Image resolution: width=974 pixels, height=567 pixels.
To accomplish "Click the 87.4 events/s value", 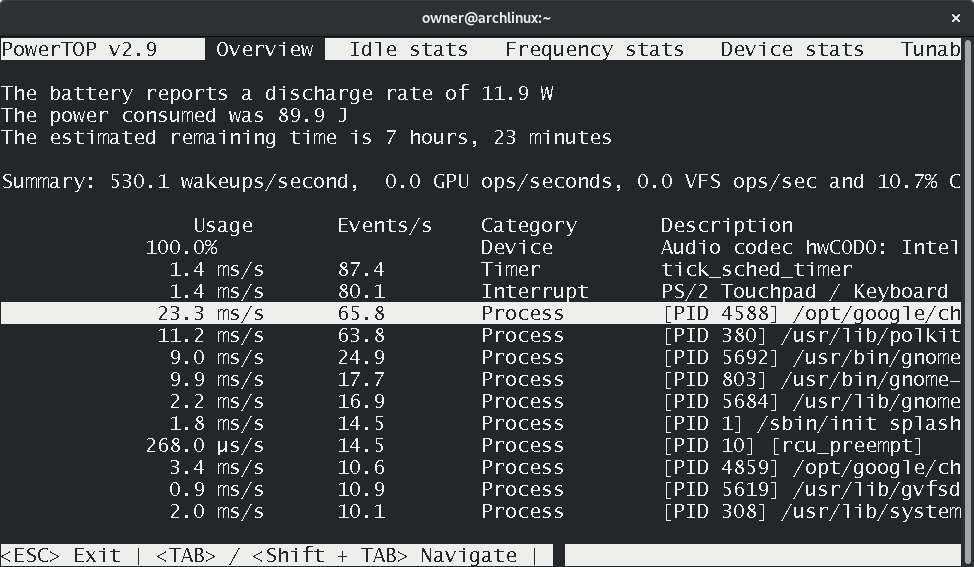I will click(361, 270).
